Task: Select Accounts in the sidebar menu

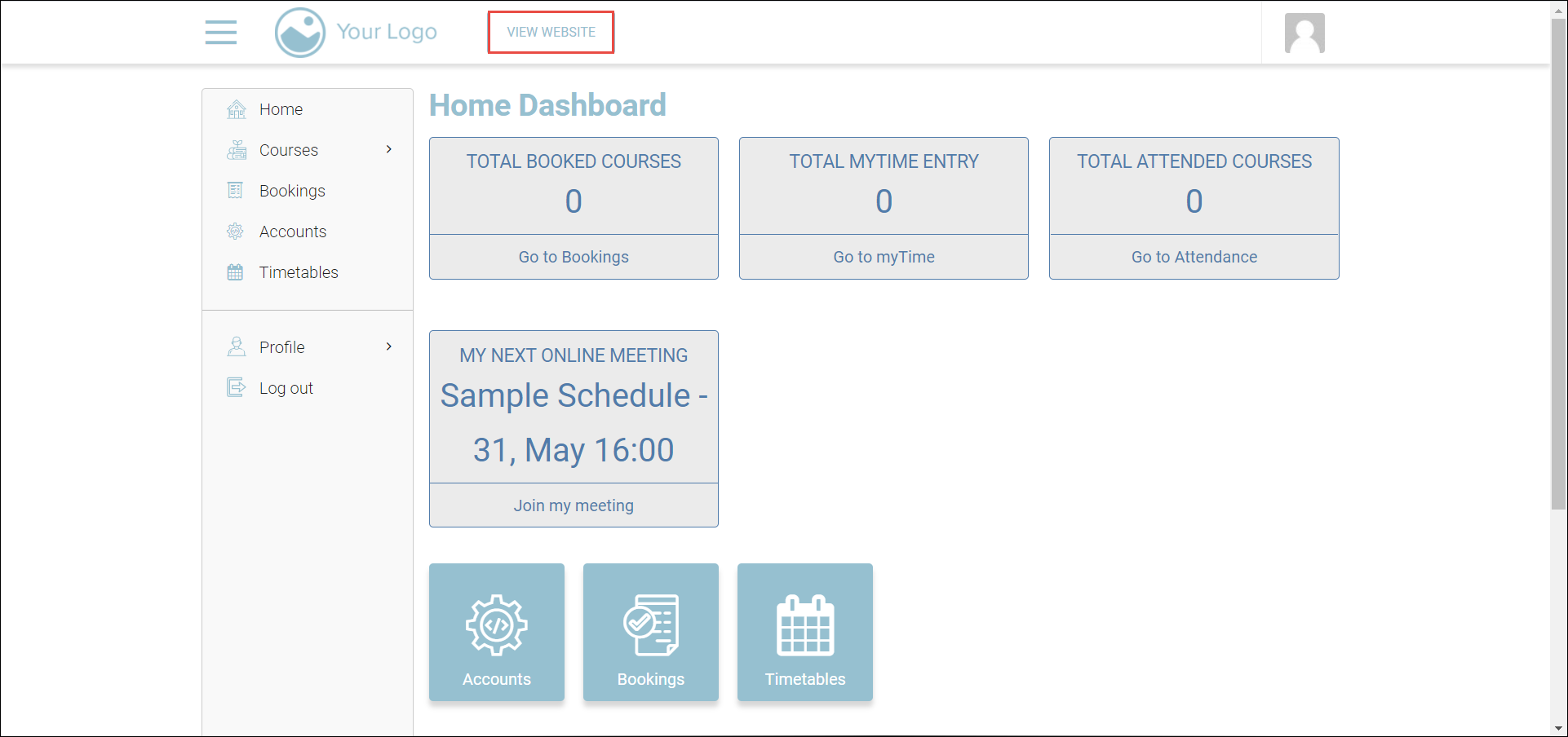Action: coord(292,232)
